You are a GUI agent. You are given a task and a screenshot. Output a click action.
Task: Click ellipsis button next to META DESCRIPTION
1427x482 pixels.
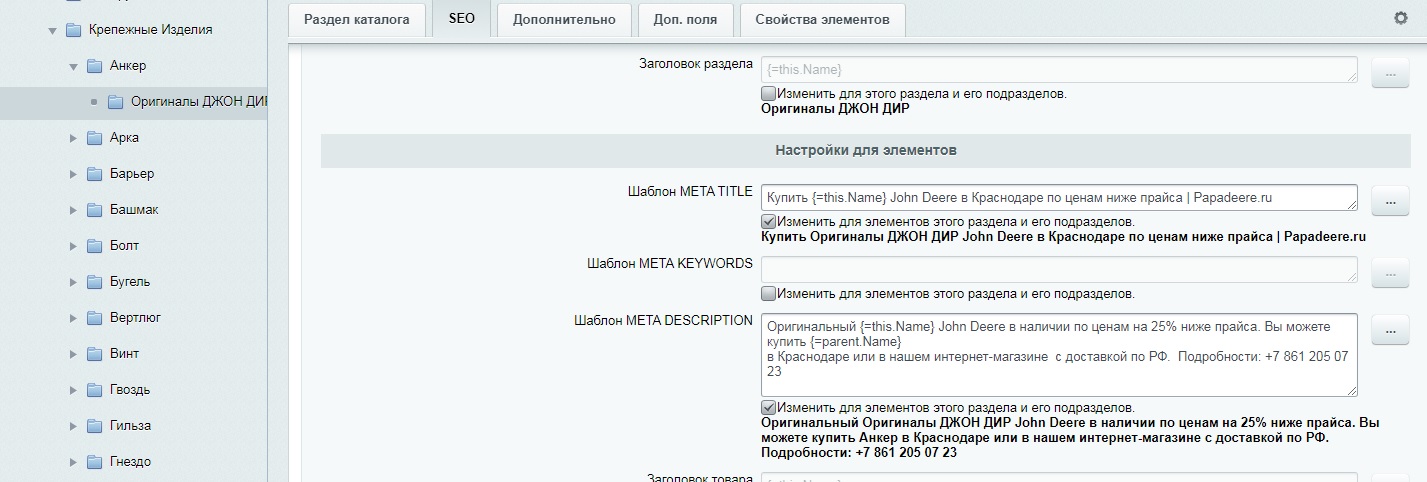1389,330
